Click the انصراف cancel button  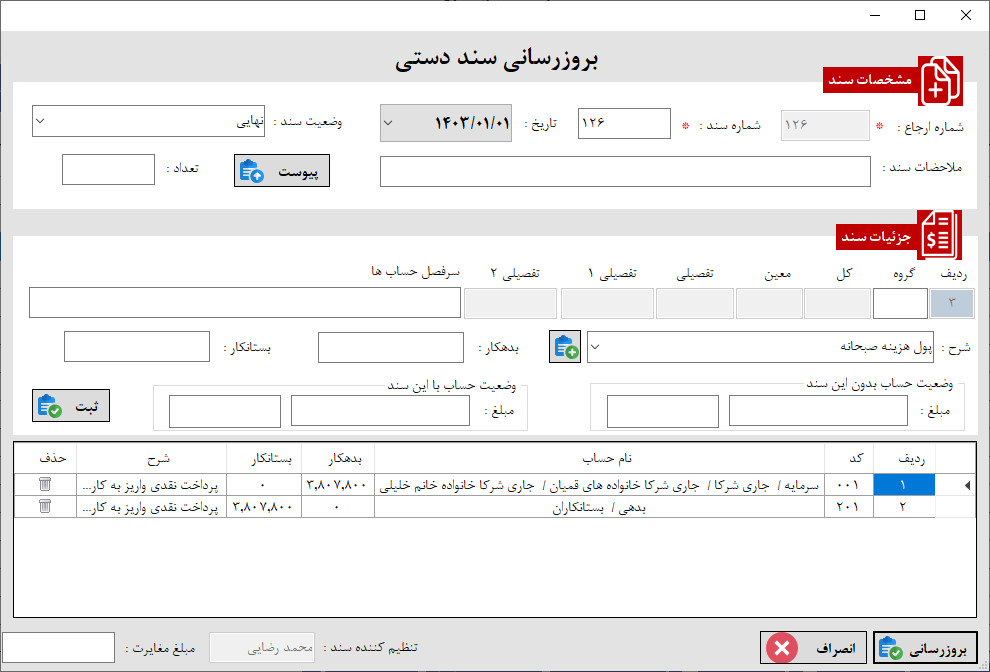click(812, 647)
